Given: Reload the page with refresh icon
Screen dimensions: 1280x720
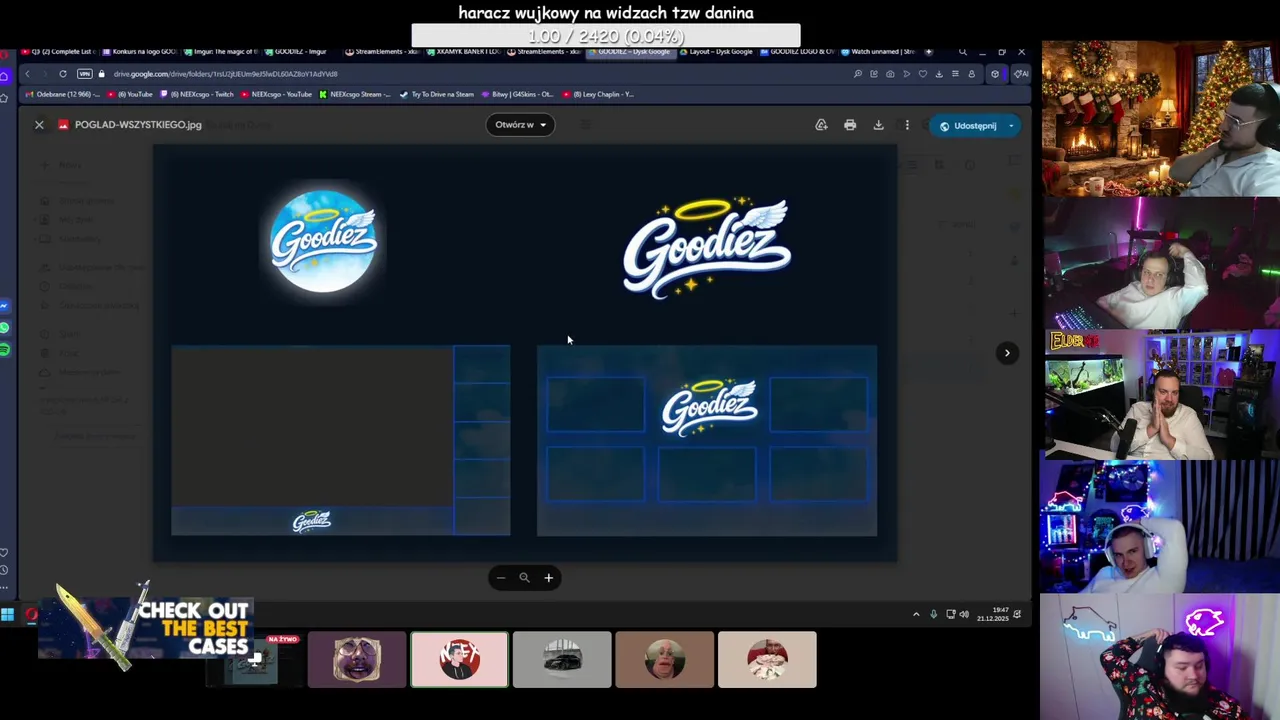Looking at the screenshot, I should 62,74.
